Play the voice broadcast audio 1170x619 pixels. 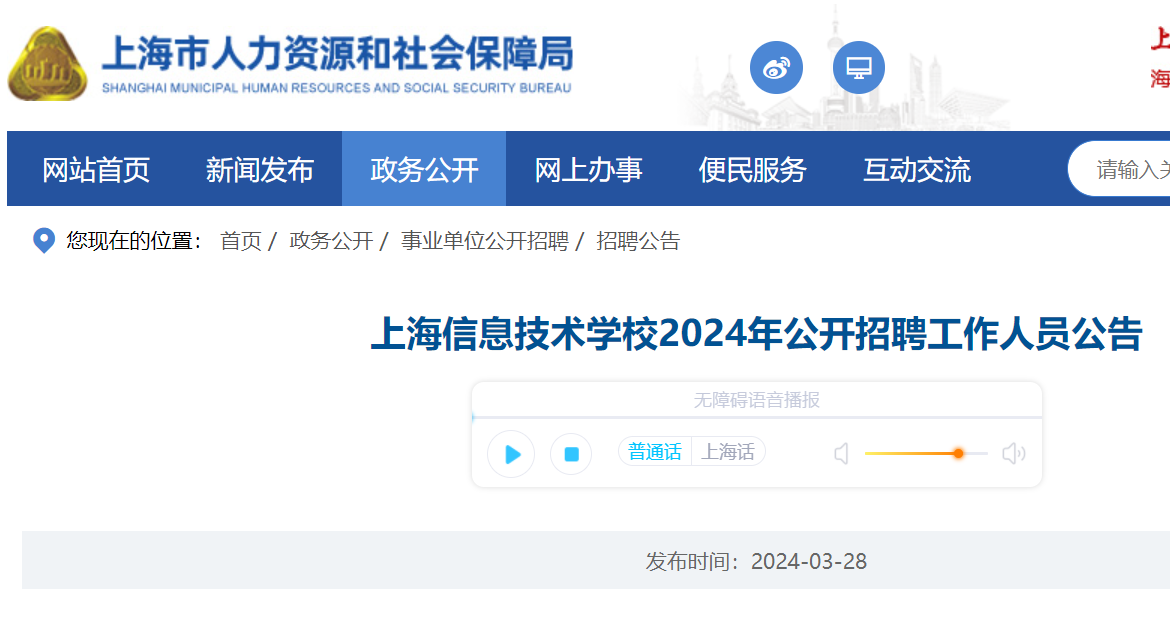pyautogui.click(x=511, y=454)
